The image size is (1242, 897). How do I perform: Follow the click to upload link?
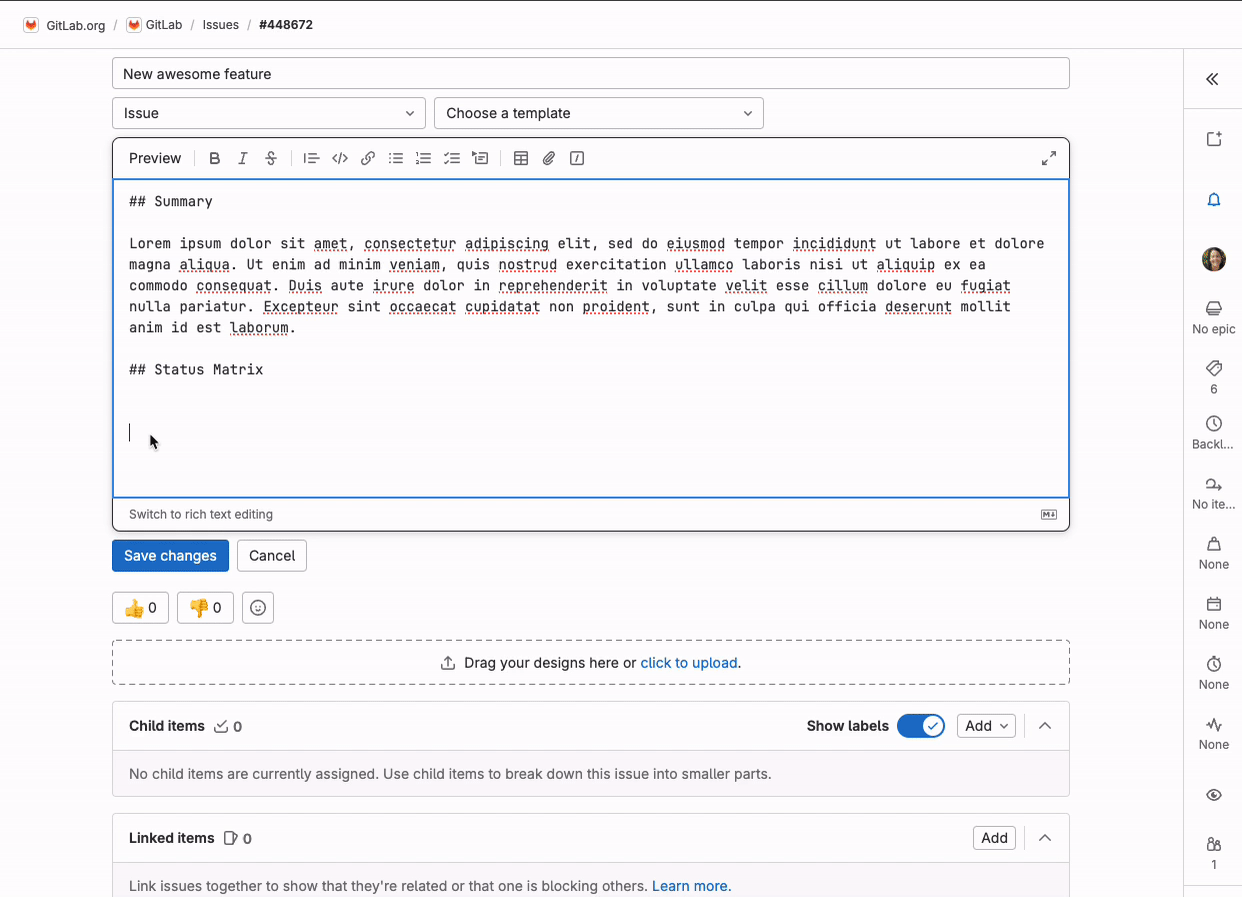click(x=689, y=663)
